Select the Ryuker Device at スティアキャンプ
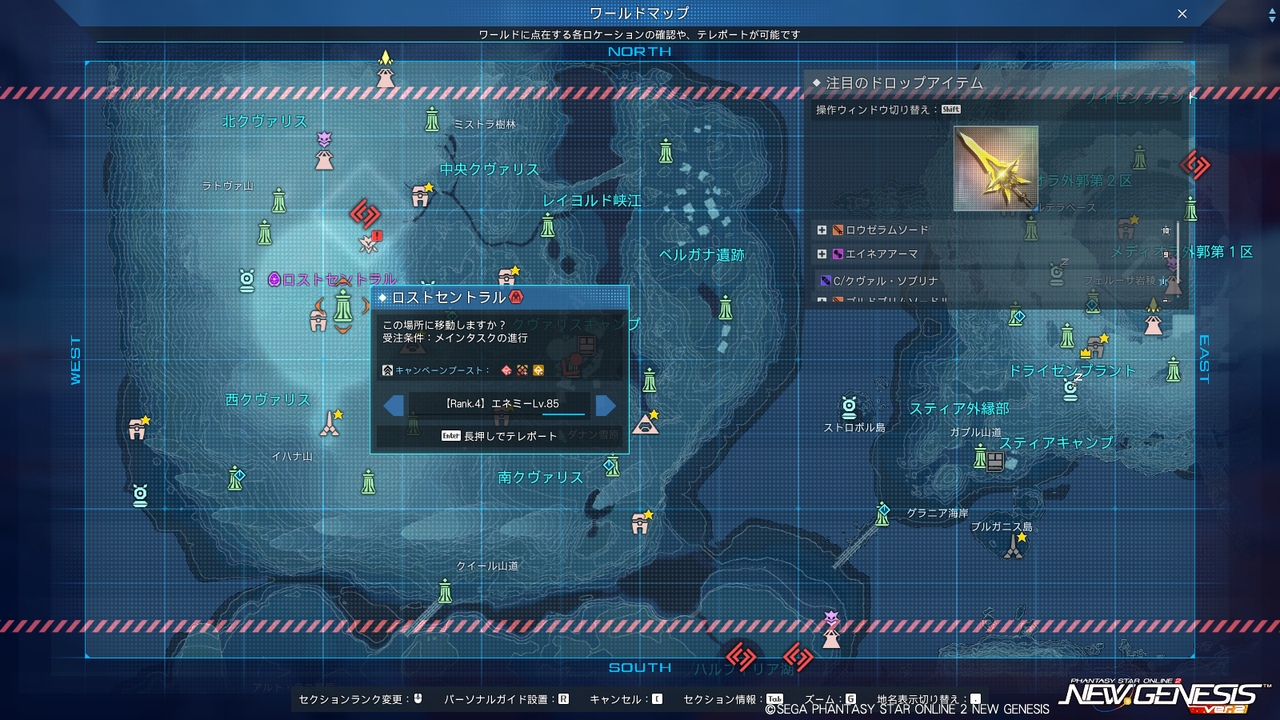Viewport: 1280px width, 720px height. (x=980, y=457)
